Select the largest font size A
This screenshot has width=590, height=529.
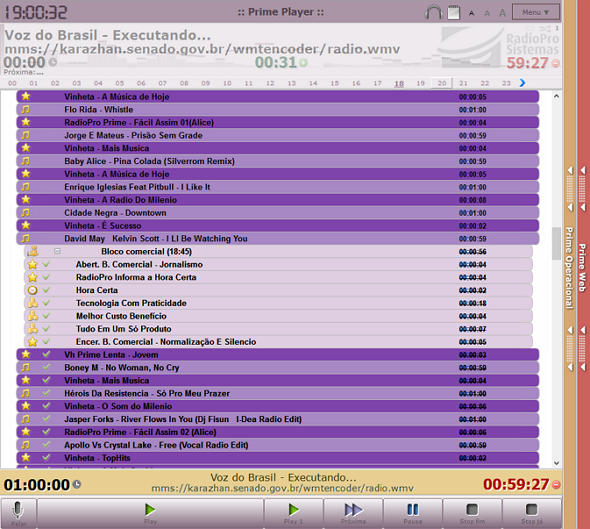pyautogui.click(x=502, y=13)
